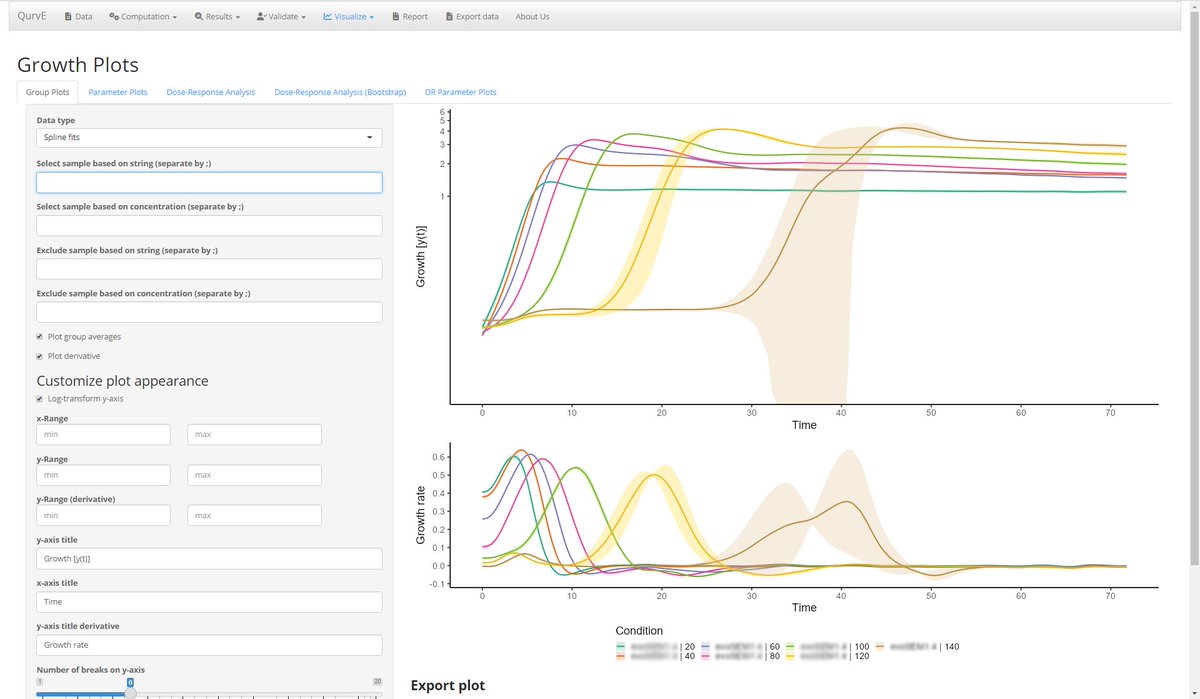The image size is (1200, 699).
Task: Toggle the Plot derivative checkbox
Action: coord(40,356)
